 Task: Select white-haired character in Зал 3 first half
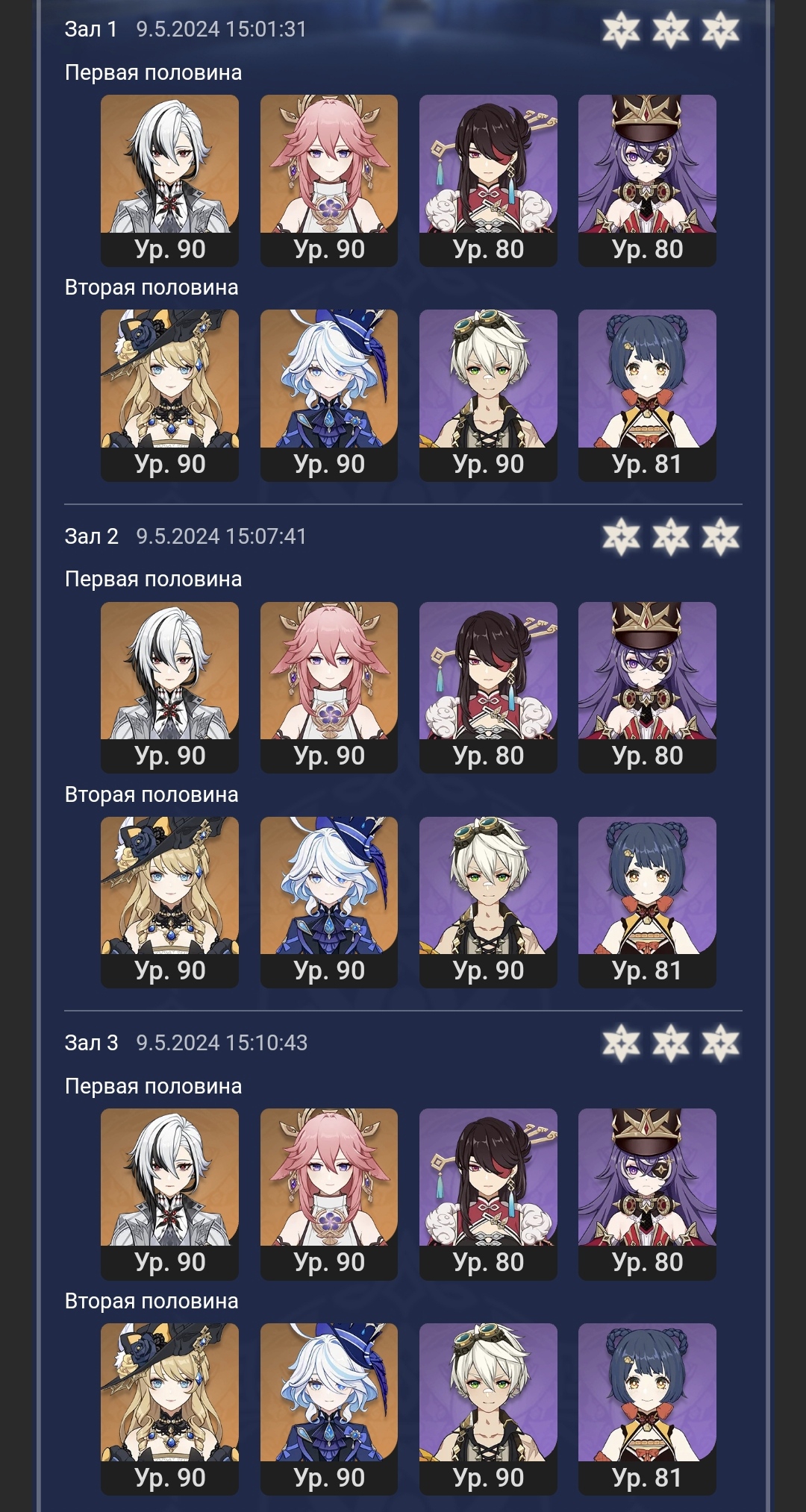169,1193
